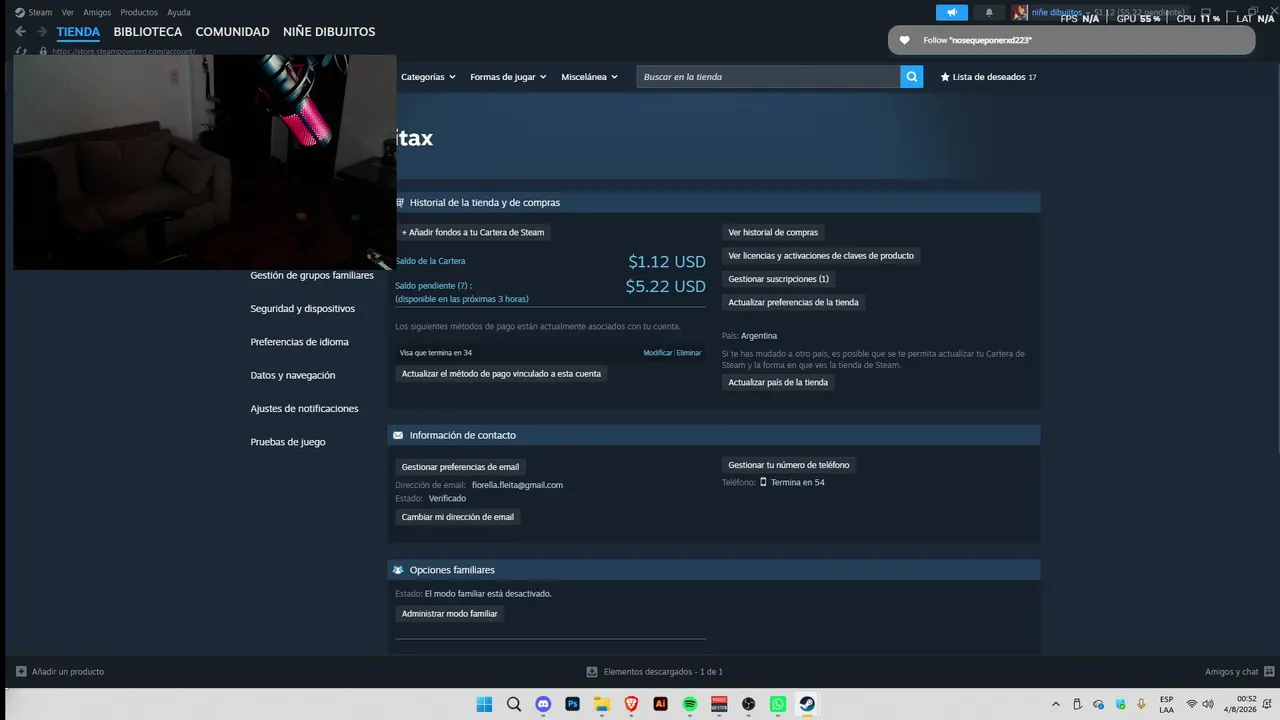Expand the Miscelánea dropdown
The width and height of the screenshot is (1280, 720).
[x=589, y=77]
